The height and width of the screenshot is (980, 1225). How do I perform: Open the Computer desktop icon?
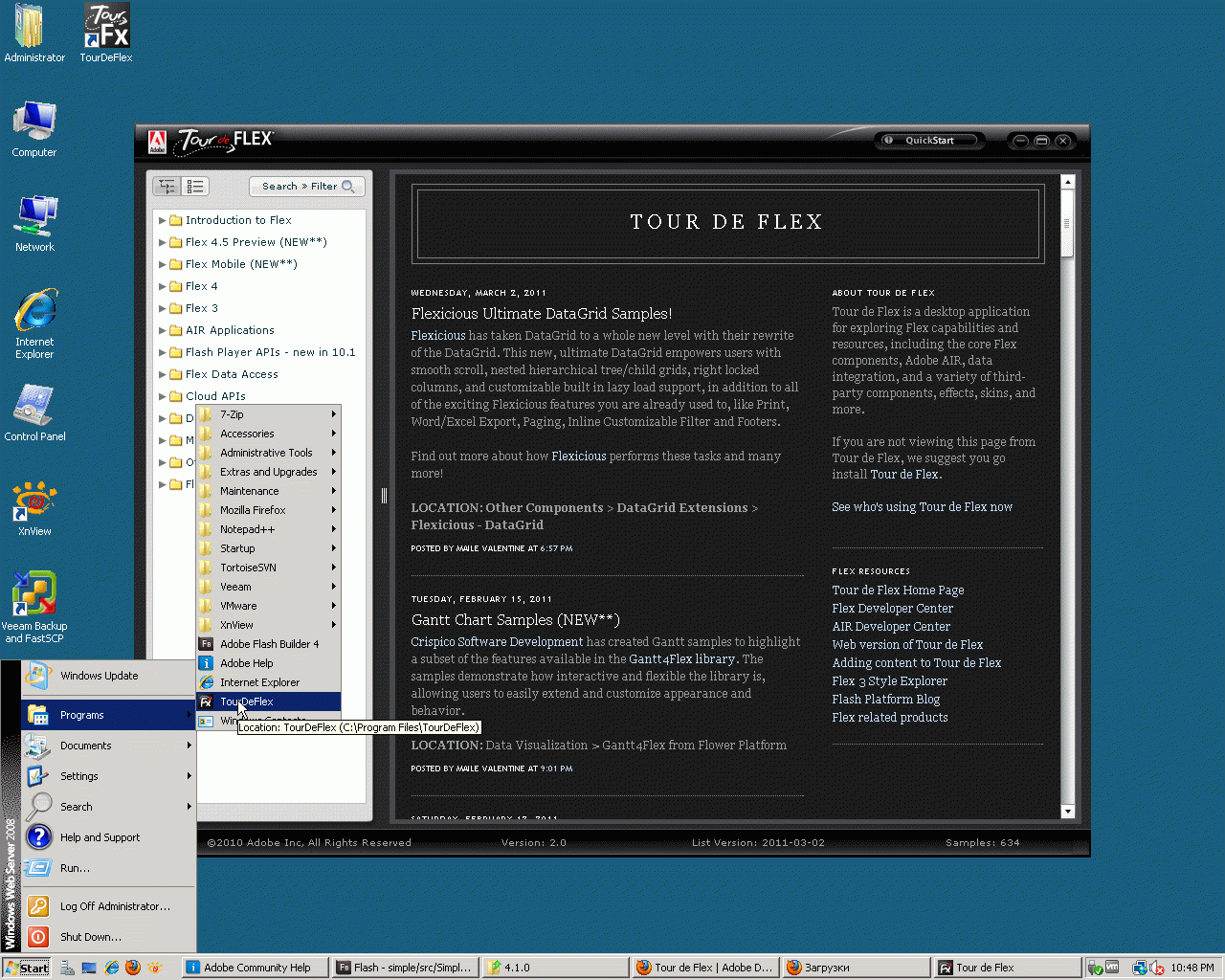(34, 128)
